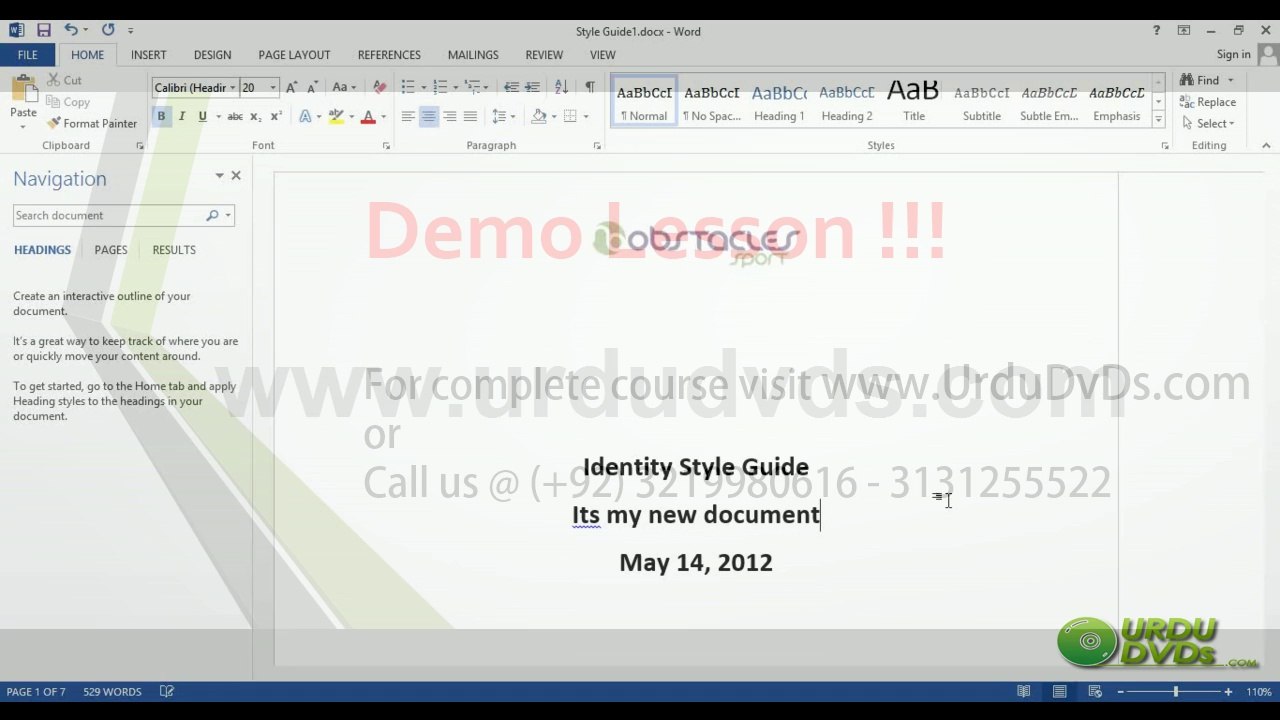The image size is (1280, 720).
Task: Switch to the PAGE LAYOUT tab
Action: point(294,55)
